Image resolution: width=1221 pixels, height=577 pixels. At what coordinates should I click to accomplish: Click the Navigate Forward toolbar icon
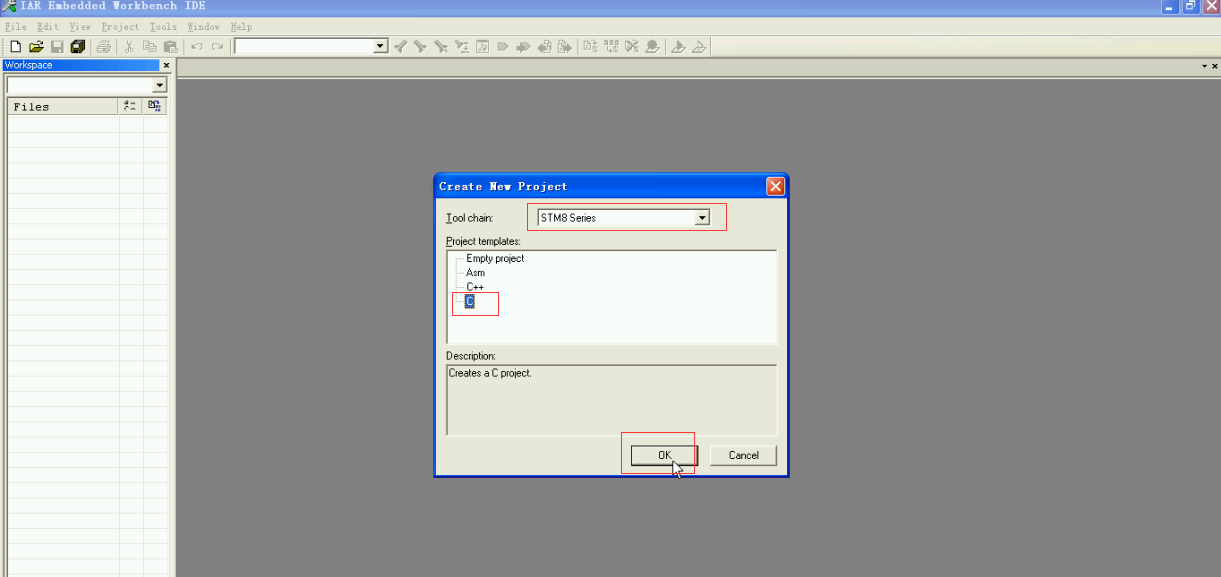point(565,47)
